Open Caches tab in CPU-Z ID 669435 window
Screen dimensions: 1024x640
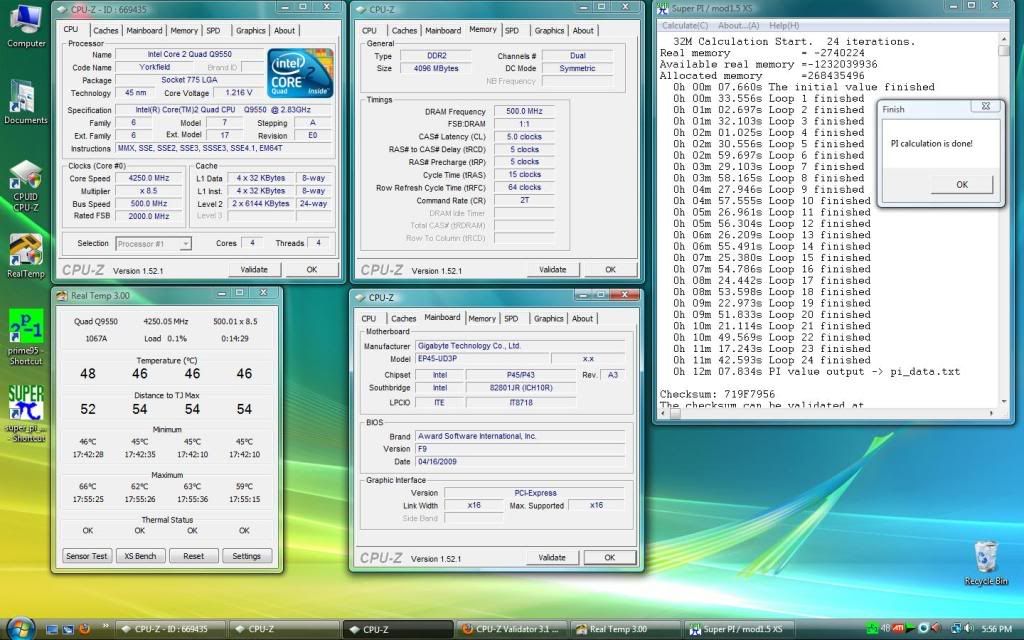pos(105,31)
